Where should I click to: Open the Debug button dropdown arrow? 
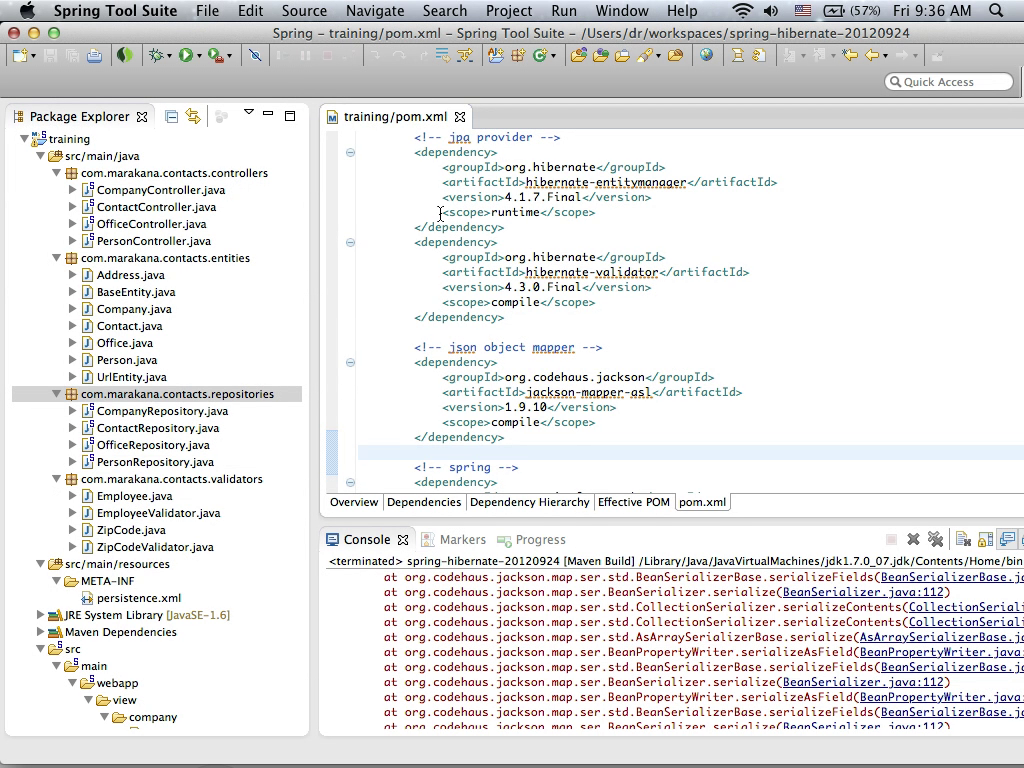(169, 57)
